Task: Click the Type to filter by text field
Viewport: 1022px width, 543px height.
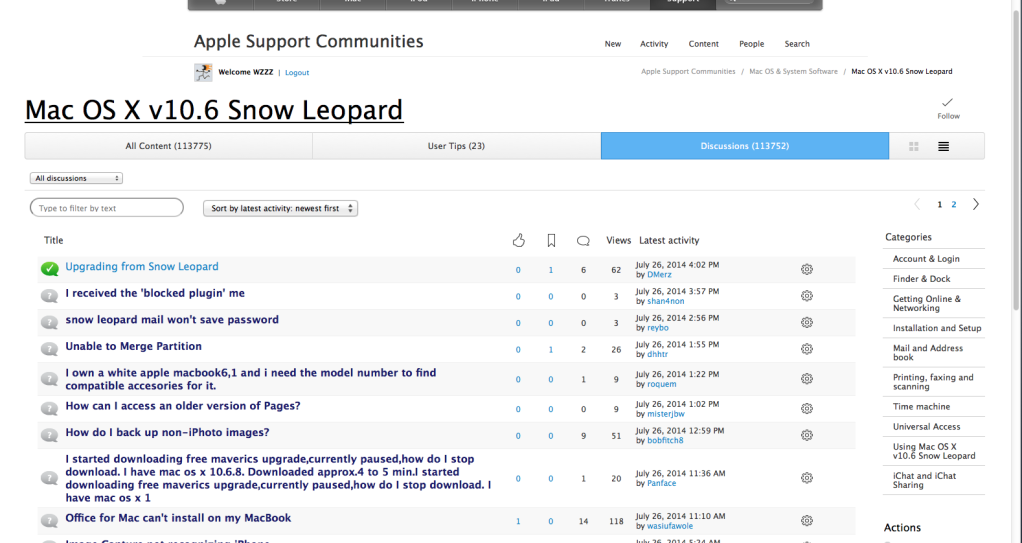Action: point(107,208)
